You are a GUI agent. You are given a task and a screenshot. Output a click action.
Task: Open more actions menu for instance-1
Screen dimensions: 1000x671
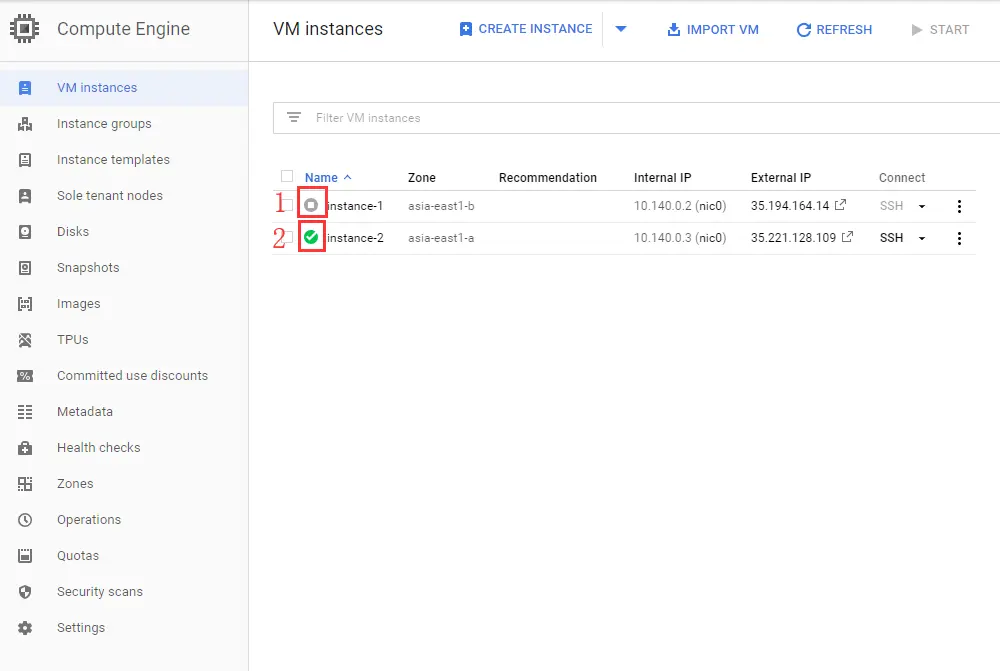click(x=959, y=206)
